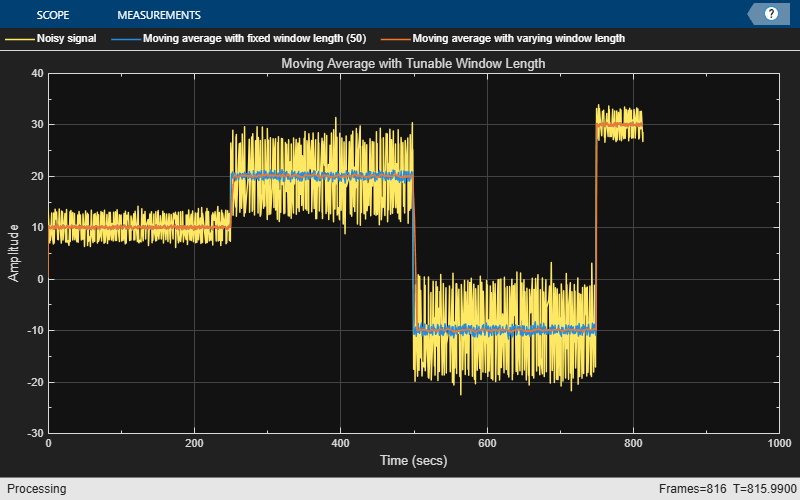Hide the fixed window length (50) legend label
The height and width of the screenshot is (500, 800).
[x=254, y=39]
